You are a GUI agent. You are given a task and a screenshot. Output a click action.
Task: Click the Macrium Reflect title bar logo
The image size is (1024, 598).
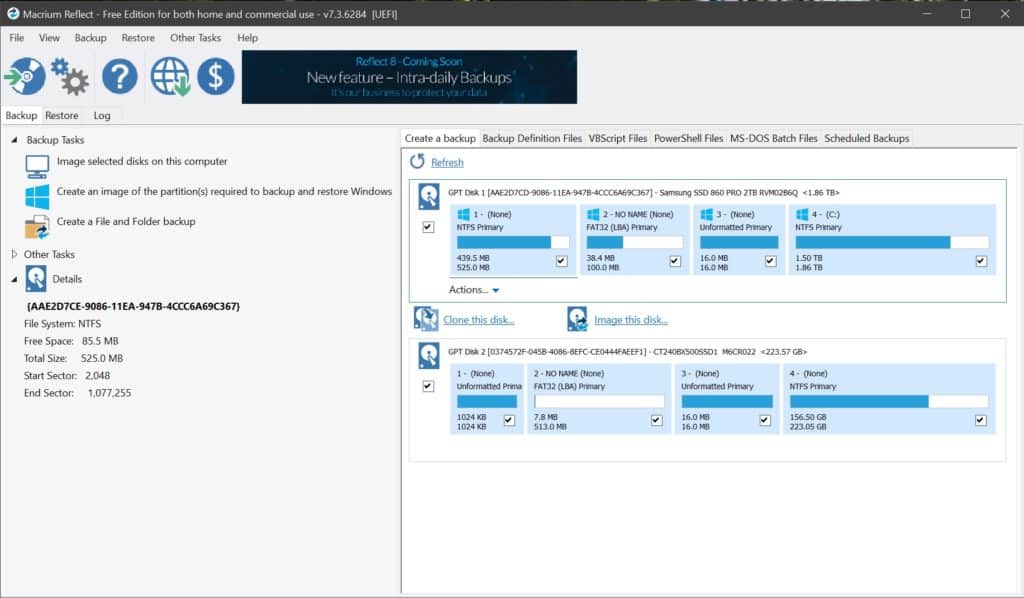click(12, 13)
